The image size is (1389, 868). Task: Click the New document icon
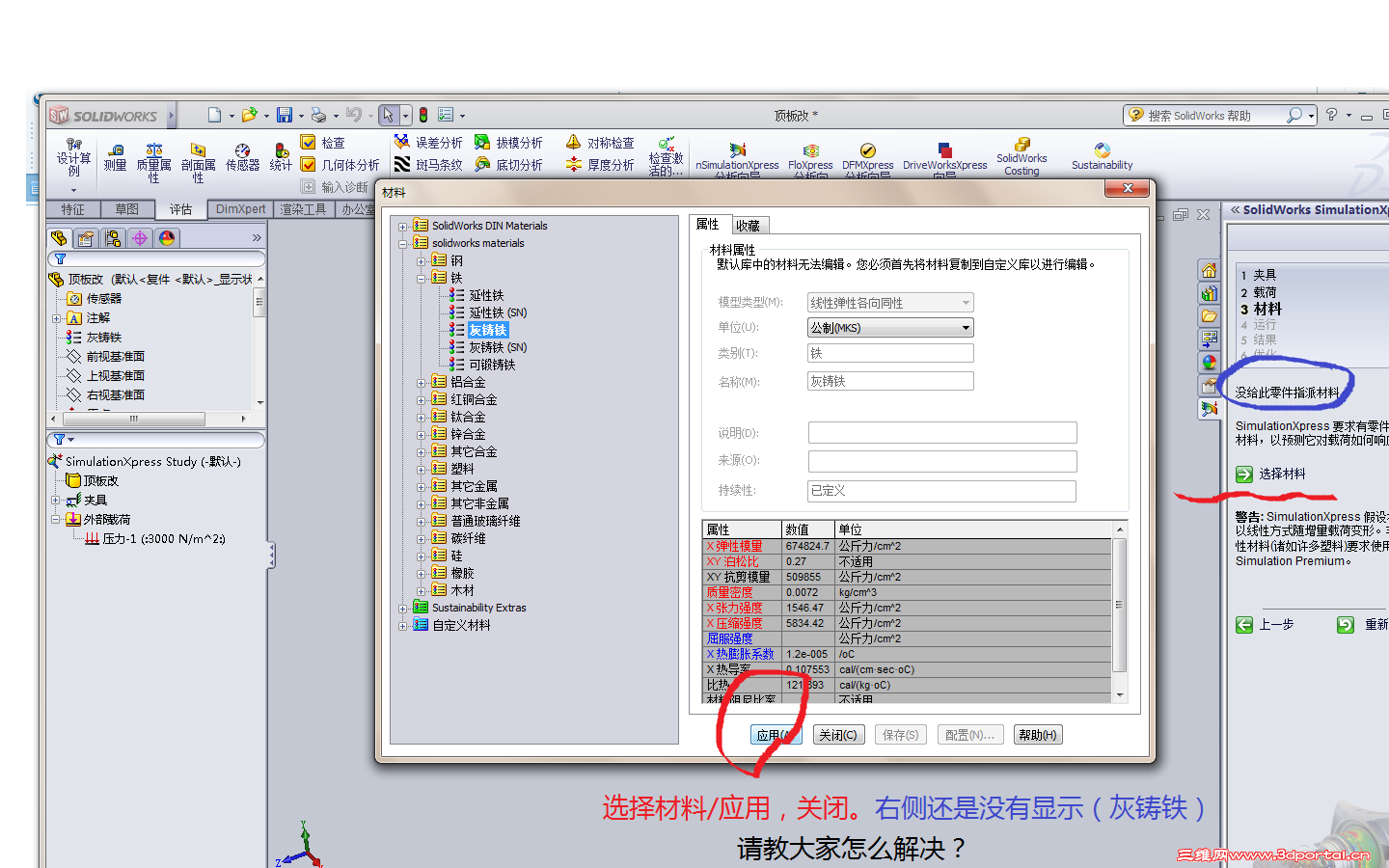[x=214, y=115]
